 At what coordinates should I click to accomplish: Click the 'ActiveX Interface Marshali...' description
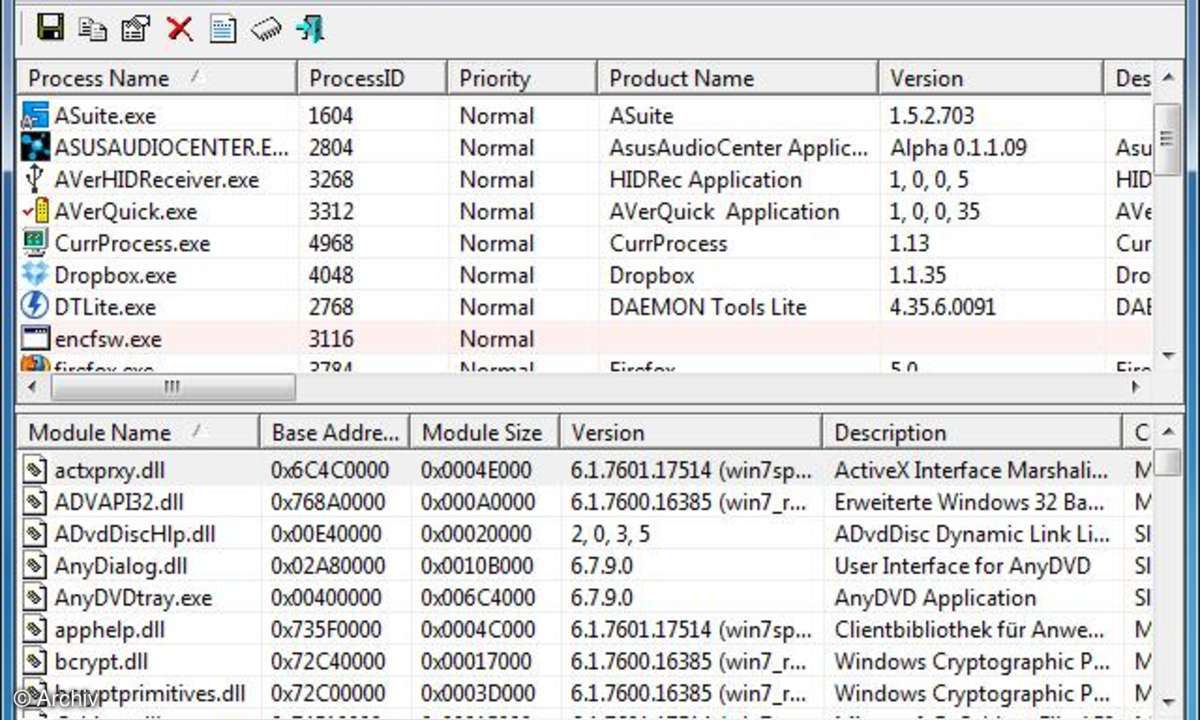(972, 470)
